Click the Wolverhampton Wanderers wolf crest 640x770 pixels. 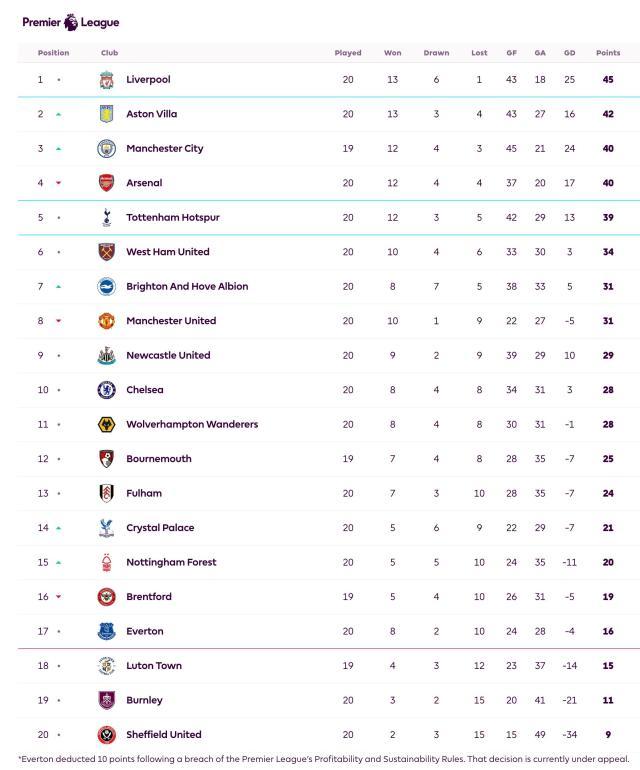click(x=107, y=425)
